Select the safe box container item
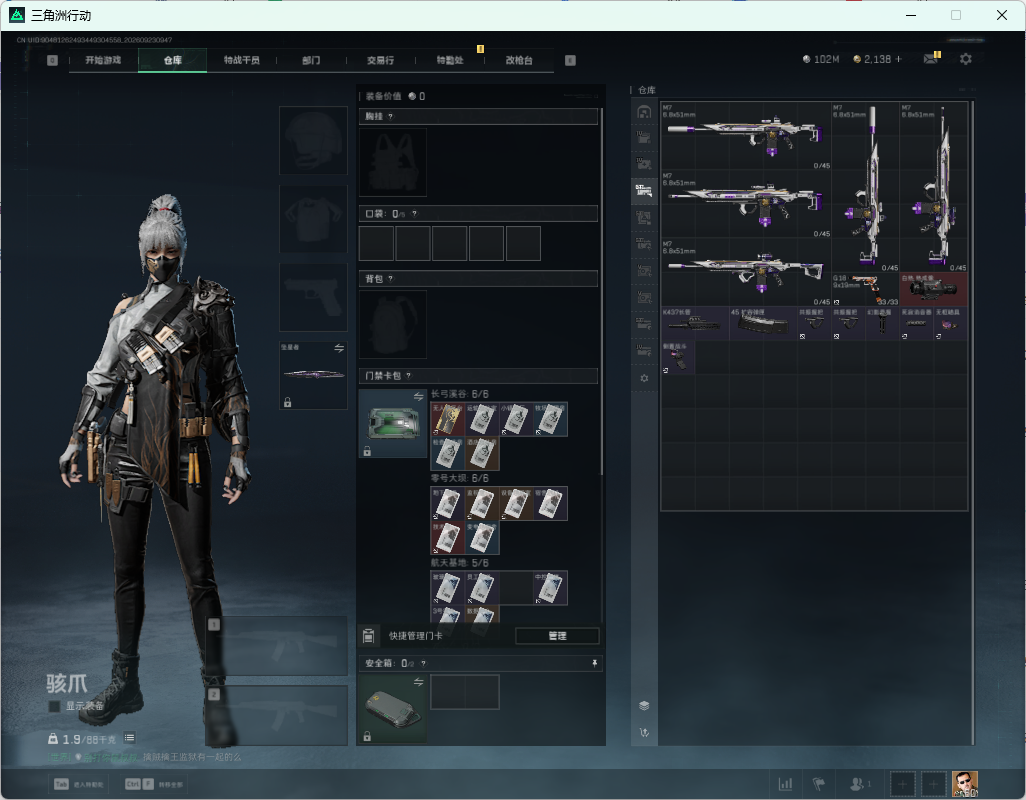 tap(393, 708)
